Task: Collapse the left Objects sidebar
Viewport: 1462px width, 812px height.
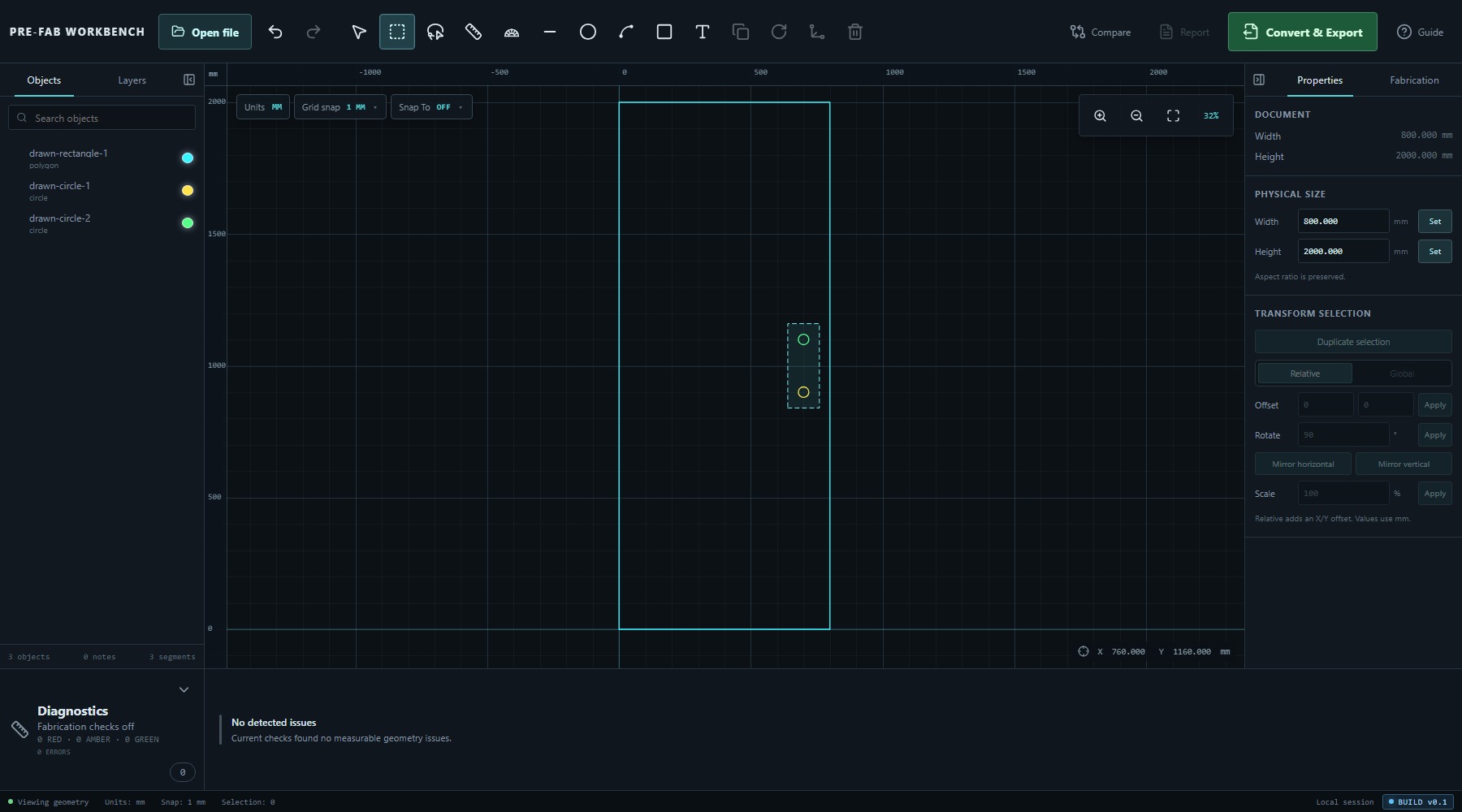Action: click(x=189, y=80)
